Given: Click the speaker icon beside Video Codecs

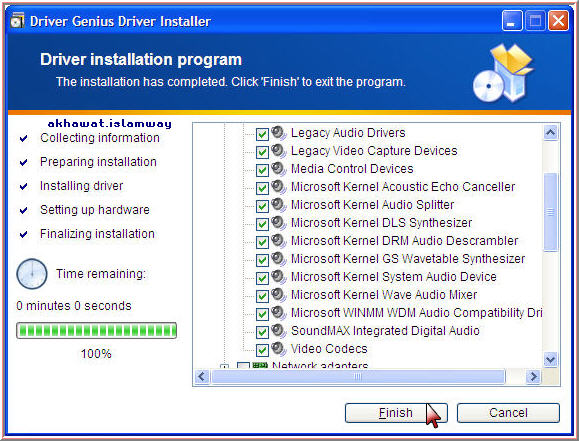Looking at the screenshot, I should (x=278, y=349).
